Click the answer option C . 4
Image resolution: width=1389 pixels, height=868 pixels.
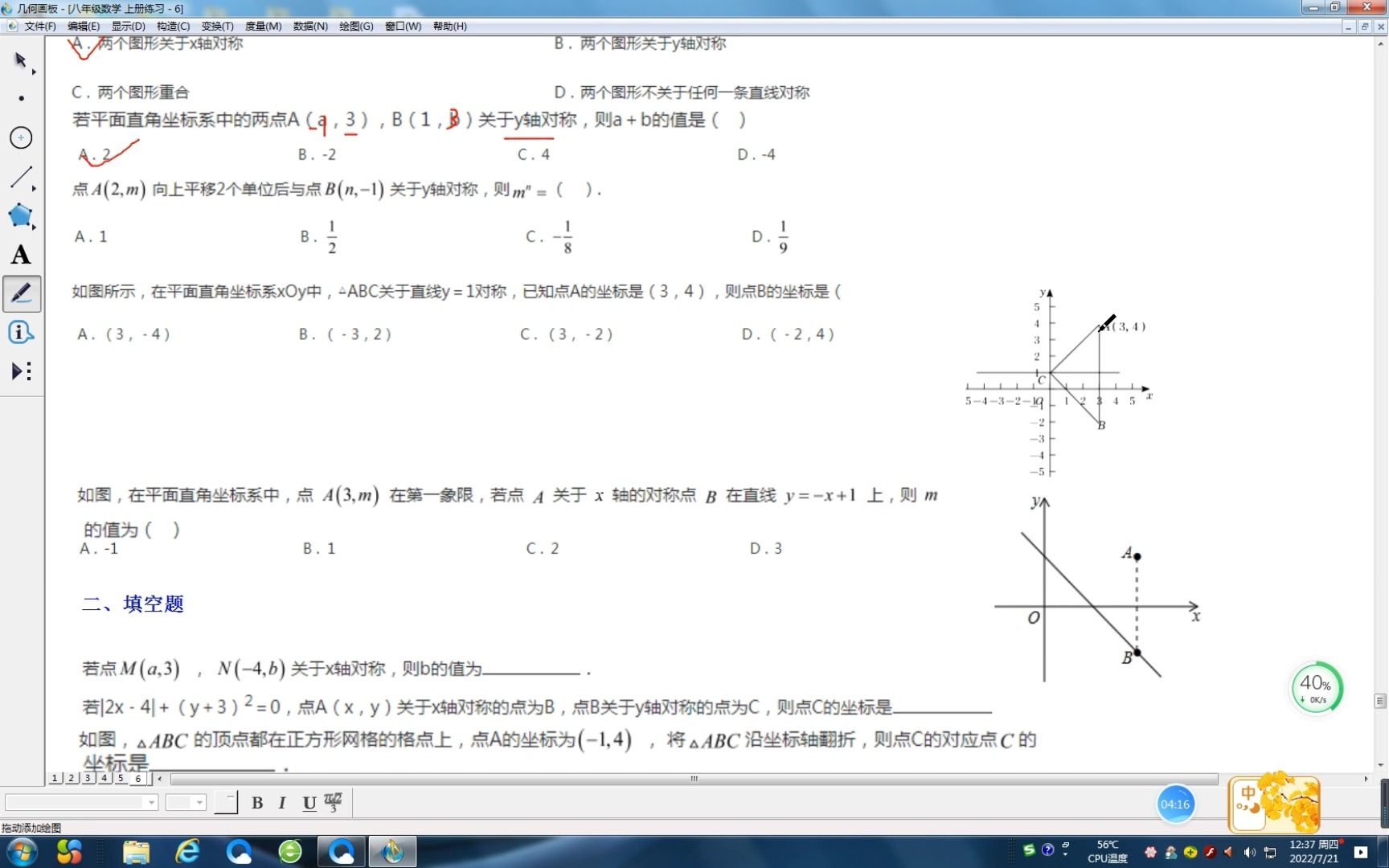[534, 154]
